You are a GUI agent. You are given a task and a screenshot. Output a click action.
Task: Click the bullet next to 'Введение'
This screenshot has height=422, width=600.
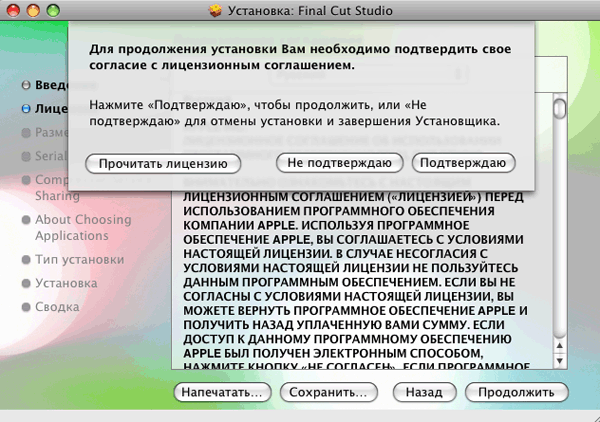point(26,85)
